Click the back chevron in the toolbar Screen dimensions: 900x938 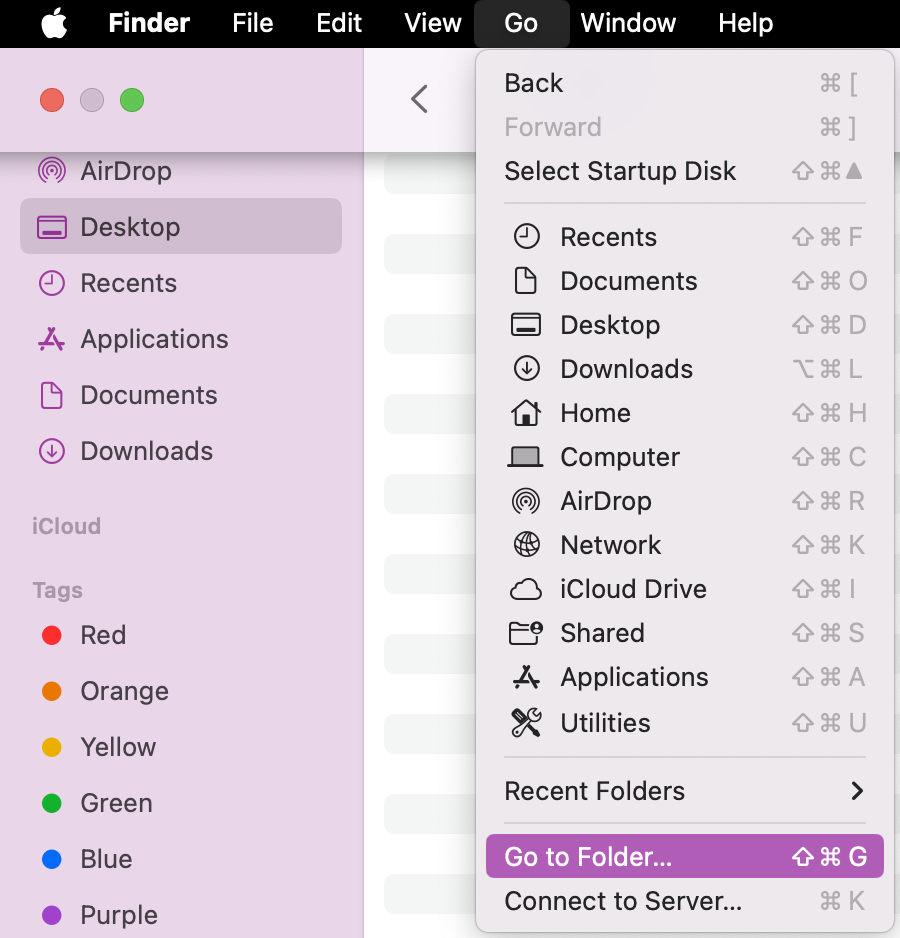(419, 100)
